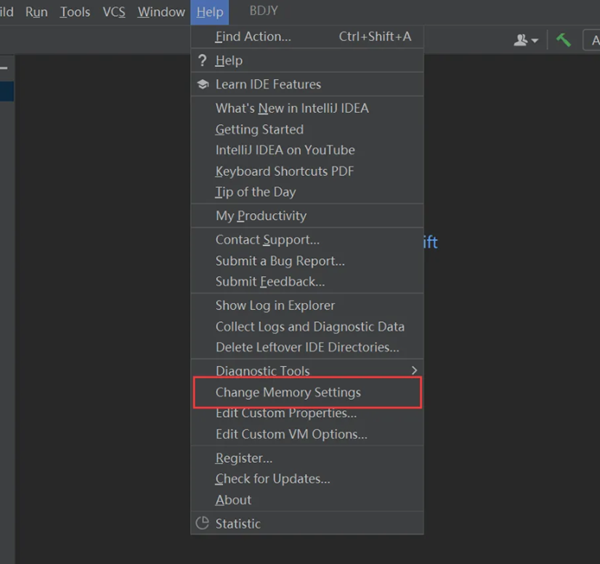Click the Statistic pie chart icon
The image size is (600, 564).
point(202,523)
